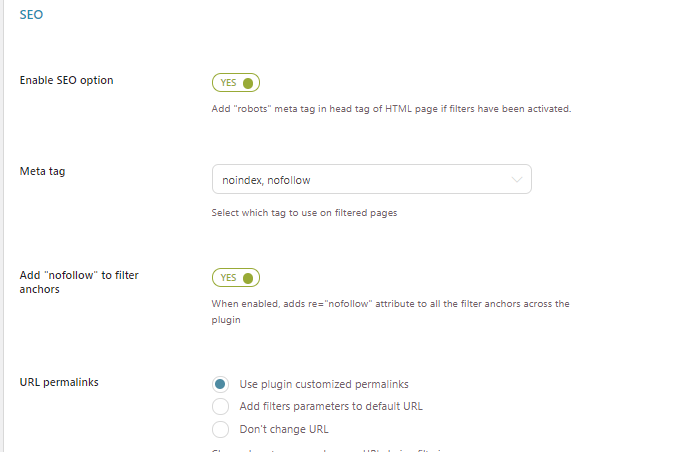Screen dimensions: 692x452
Task: Turn off nofollow on filter anchors toggle
Action: pyautogui.click(x=236, y=278)
